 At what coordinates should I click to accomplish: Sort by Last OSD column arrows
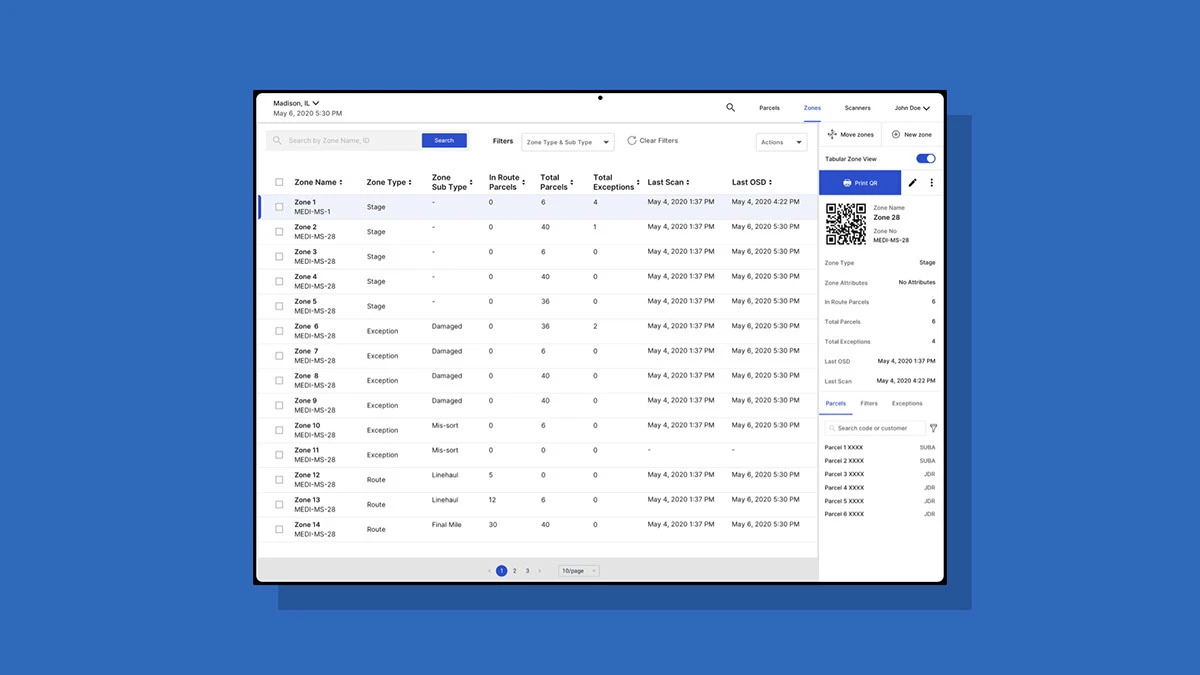[770, 183]
